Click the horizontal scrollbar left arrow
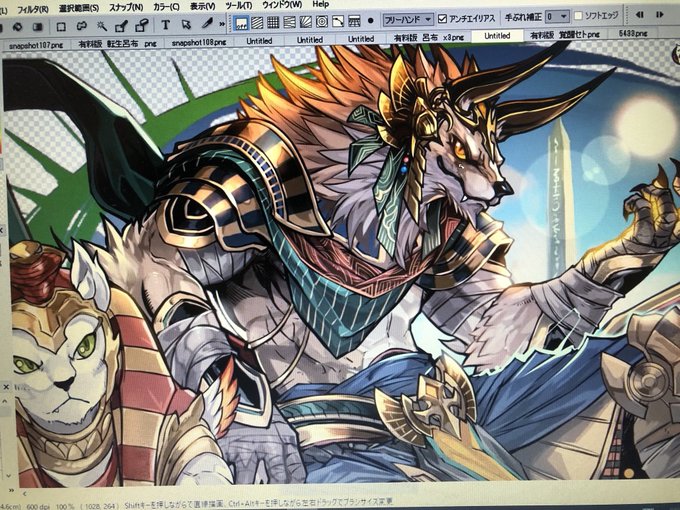The width and height of the screenshot is (680, 510). tap(25, 494)
